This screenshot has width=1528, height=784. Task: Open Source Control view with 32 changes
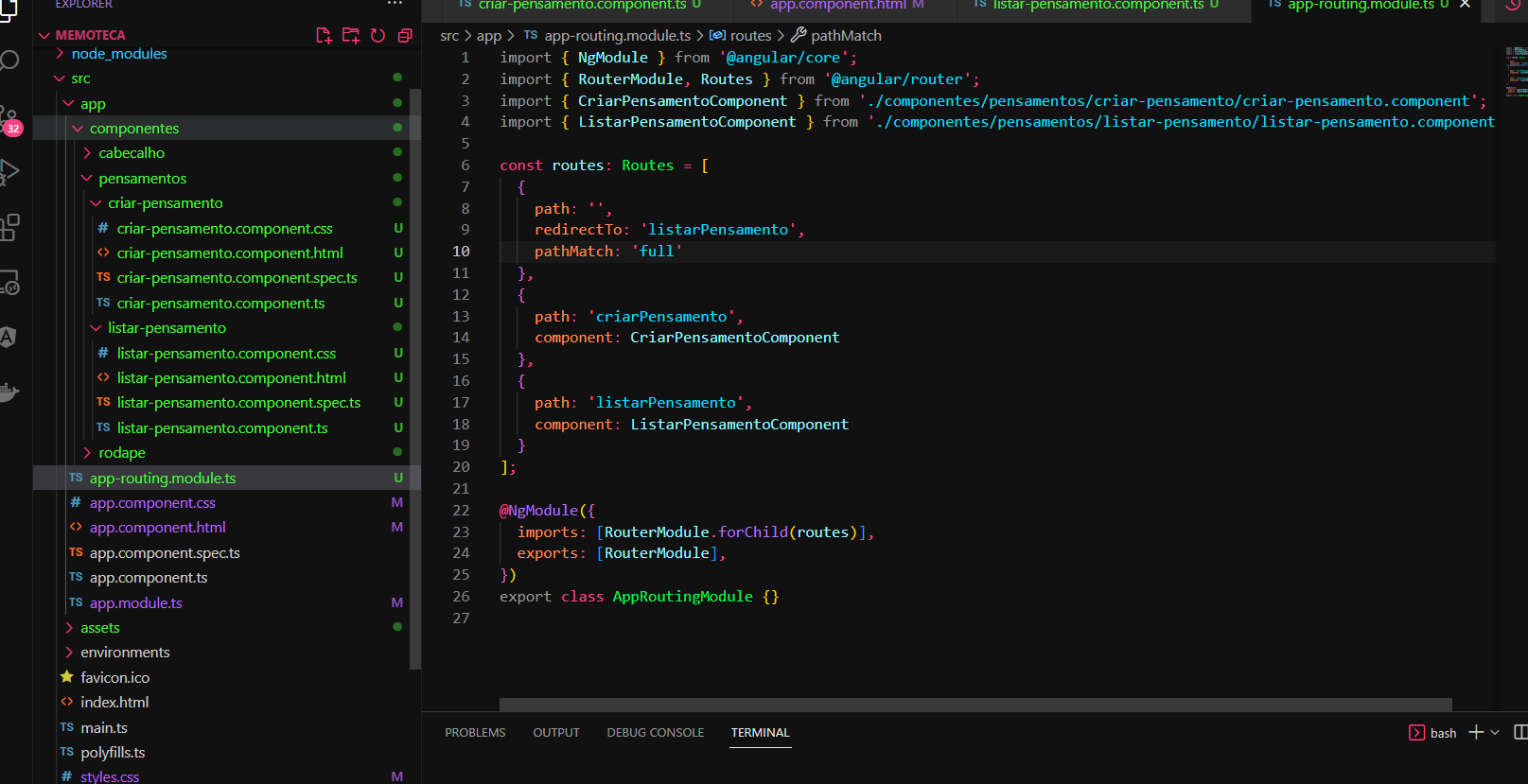coord(9,121)
